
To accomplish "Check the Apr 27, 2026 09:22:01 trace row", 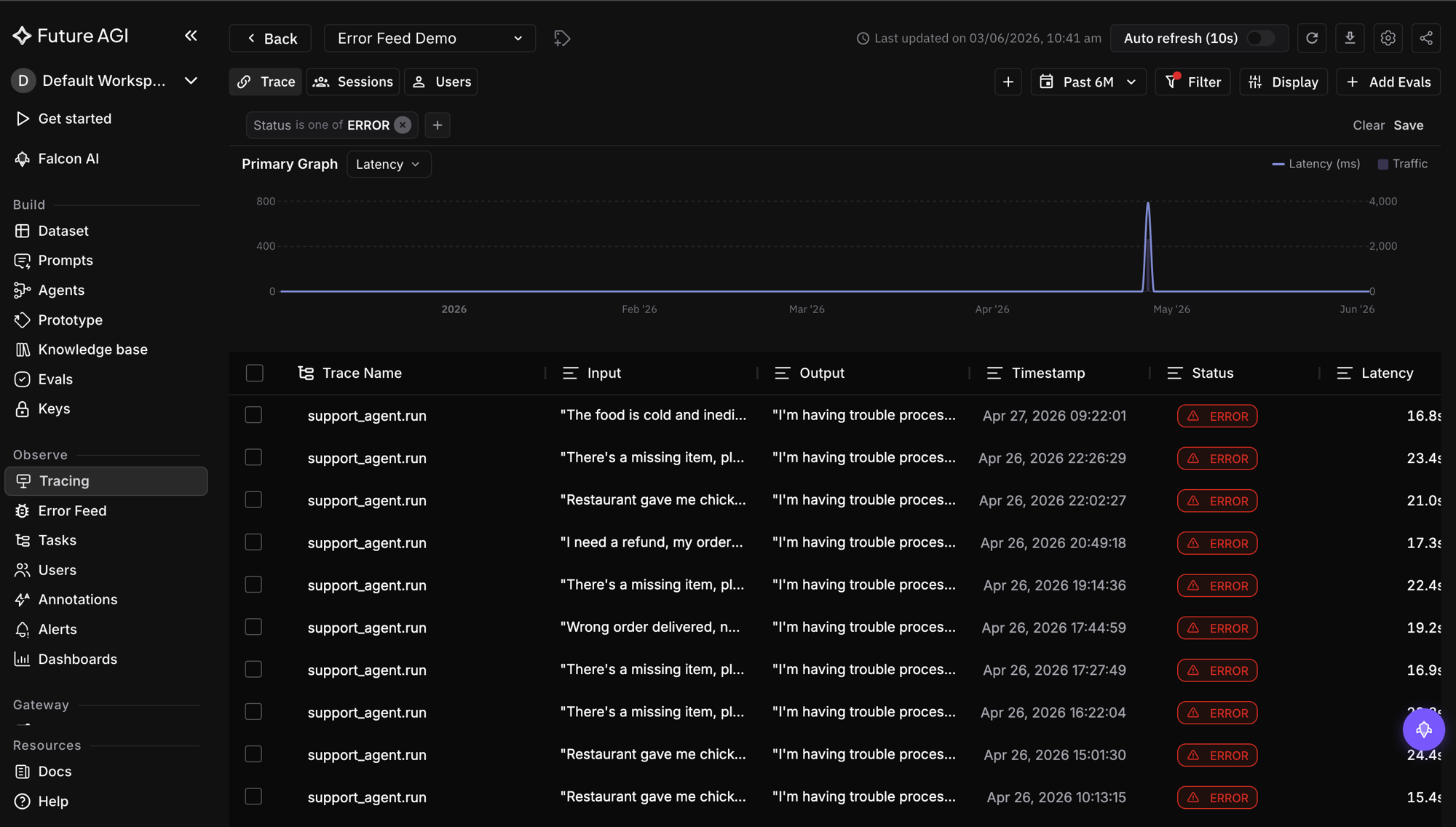I will point(253,415).
